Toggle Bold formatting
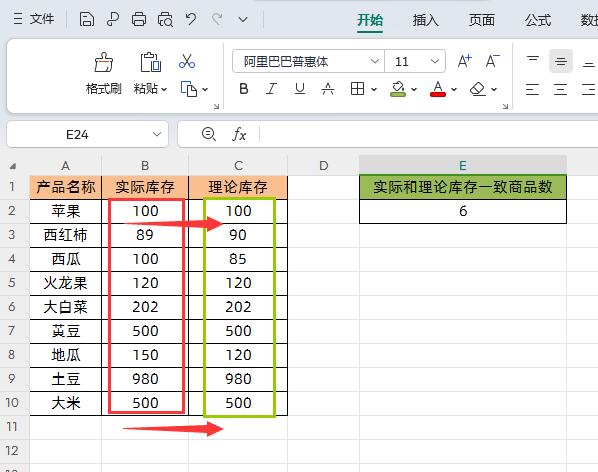Screen dimensions: 598x472 (x=244, y=89)
